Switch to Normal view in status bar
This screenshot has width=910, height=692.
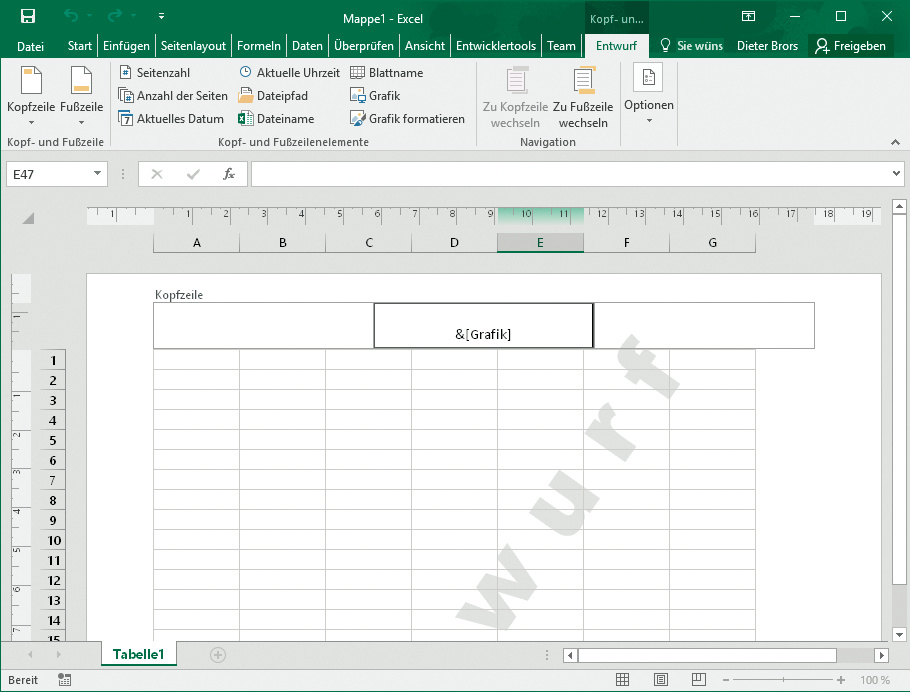(x=622, y=680)
